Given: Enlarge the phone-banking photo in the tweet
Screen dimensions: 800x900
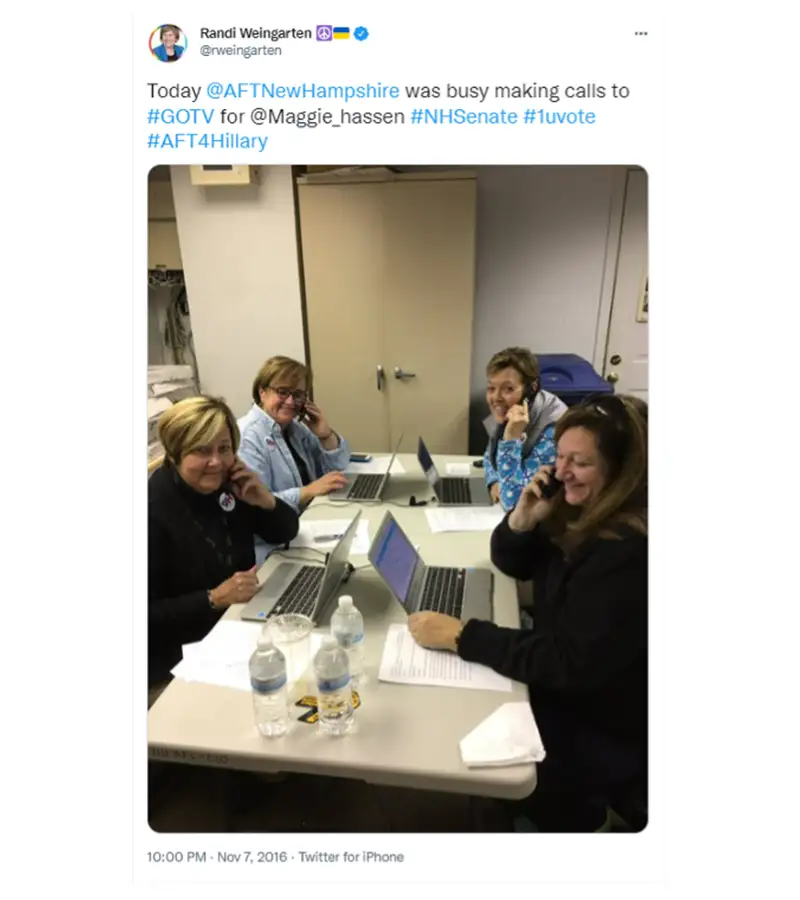Looking at the screenshot, I should [398, 499].
